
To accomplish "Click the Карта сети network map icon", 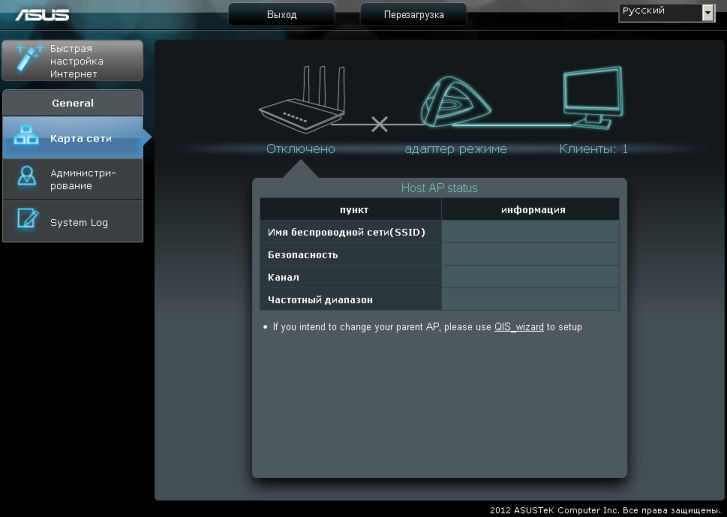I will [x=25, y=139].
